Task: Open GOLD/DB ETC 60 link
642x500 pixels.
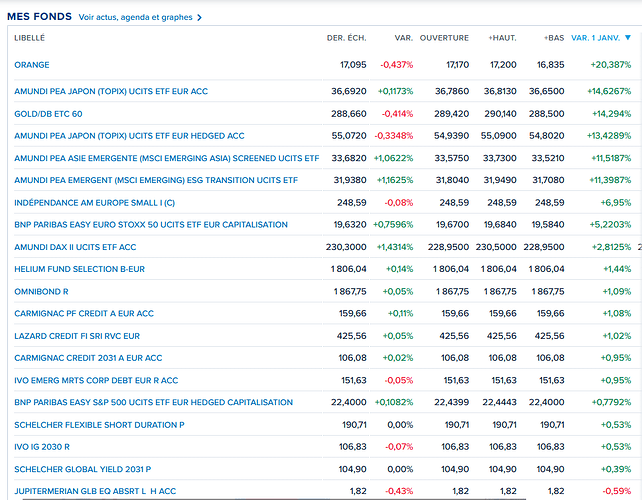Action: [x=48, y=114]
